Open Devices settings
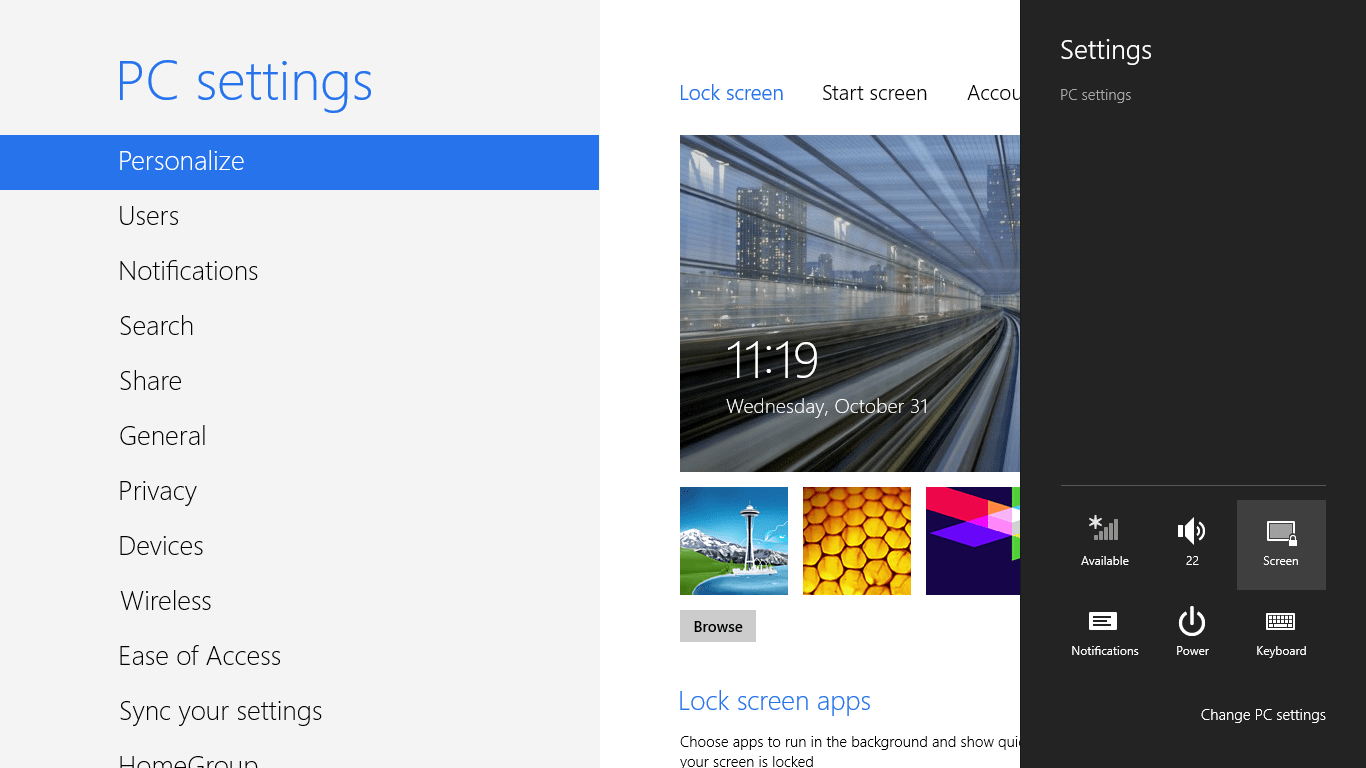 [161, 545]
